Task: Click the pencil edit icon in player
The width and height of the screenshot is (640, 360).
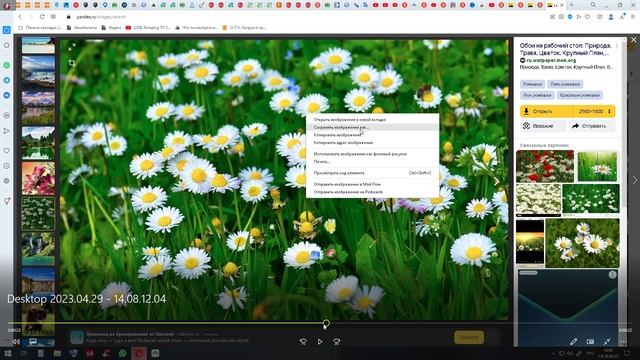Action: tap(573, 342)
